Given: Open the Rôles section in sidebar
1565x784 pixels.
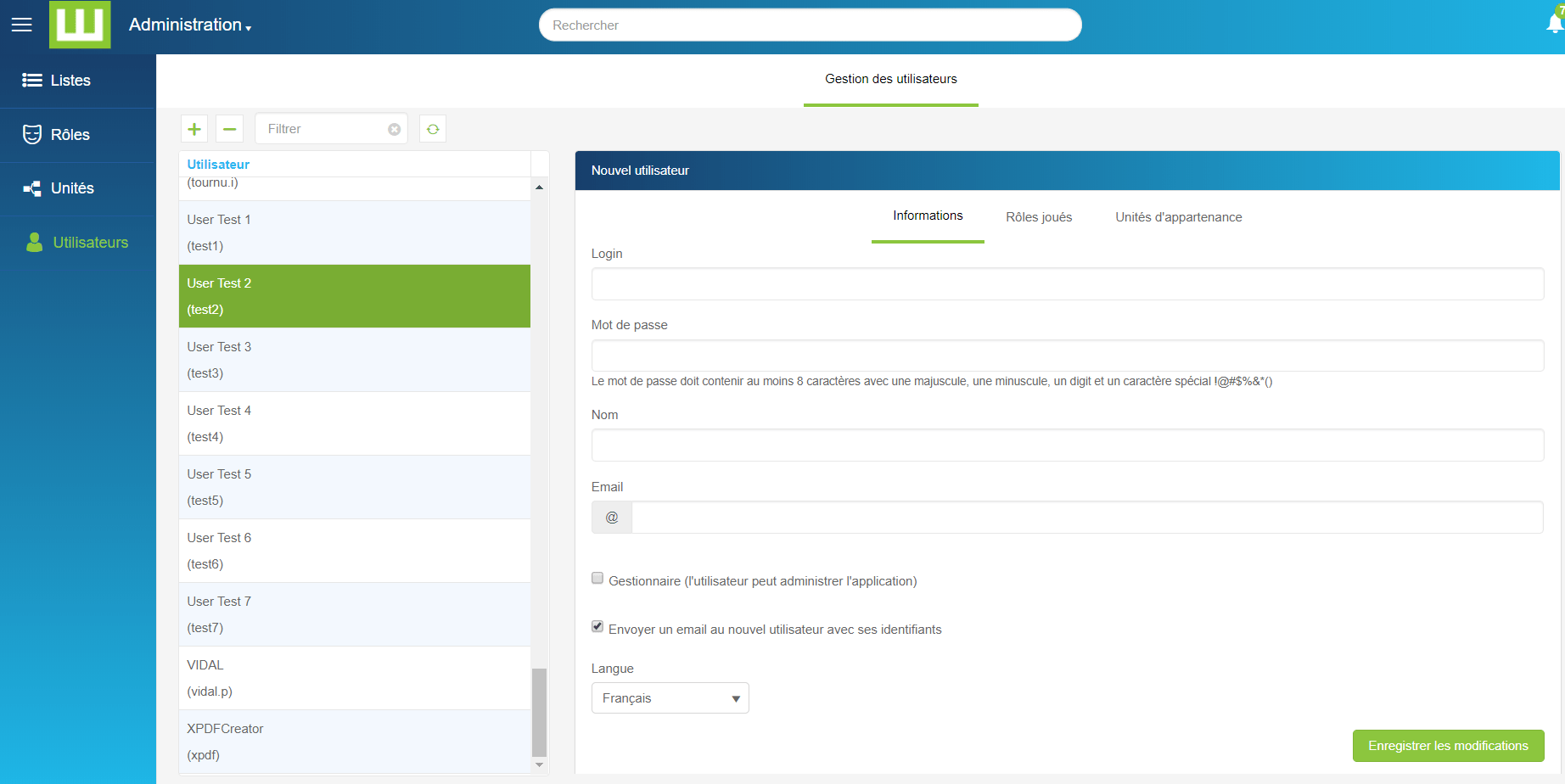Looking at the screenshot, I should pyautogui.click(x=70, y=135).
